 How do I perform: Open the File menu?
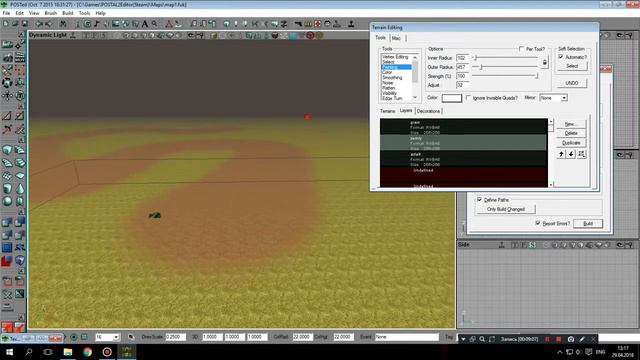coord(6,13)
